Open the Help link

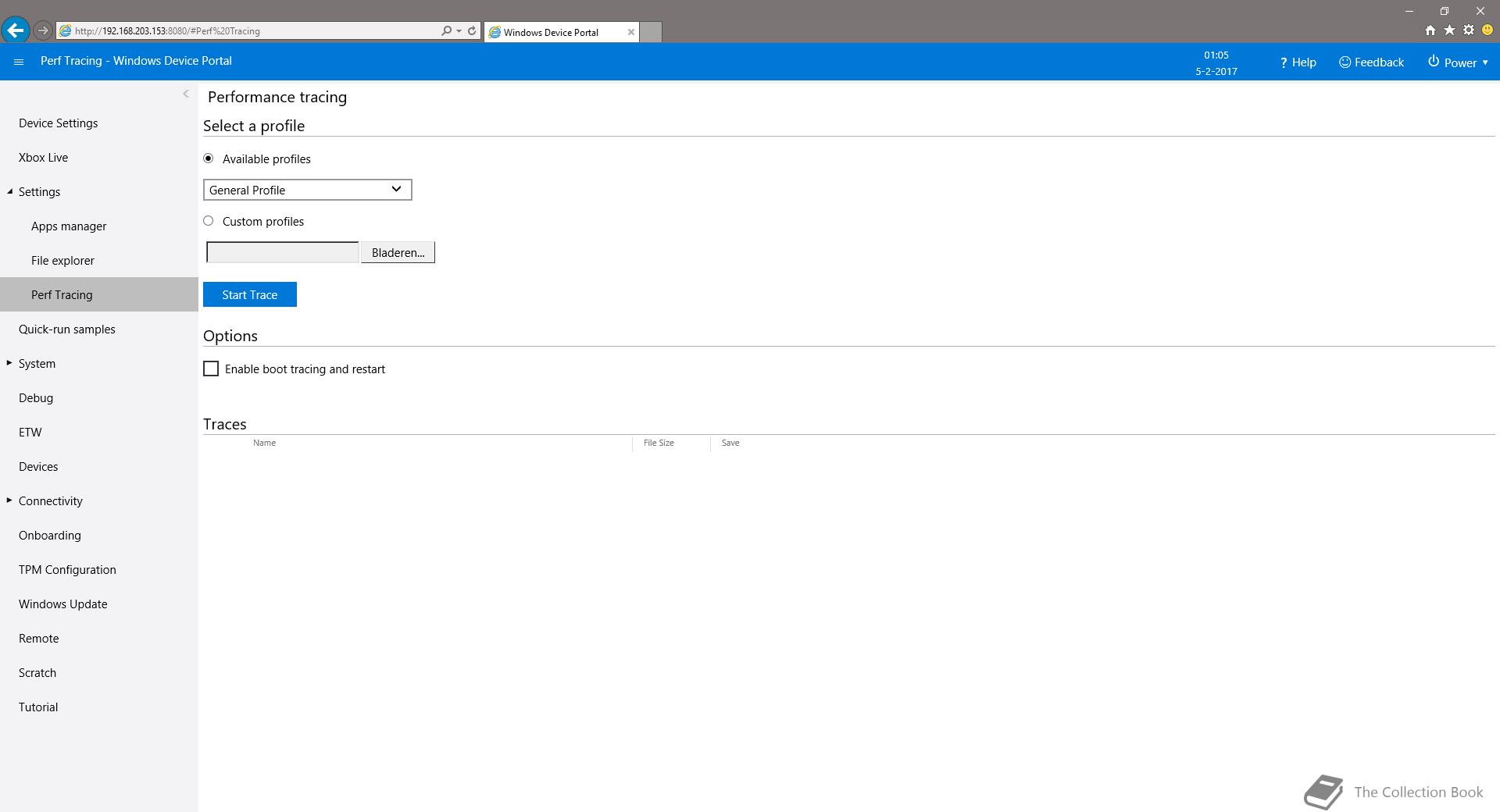pyautogui.click(x=1298, y=62)
